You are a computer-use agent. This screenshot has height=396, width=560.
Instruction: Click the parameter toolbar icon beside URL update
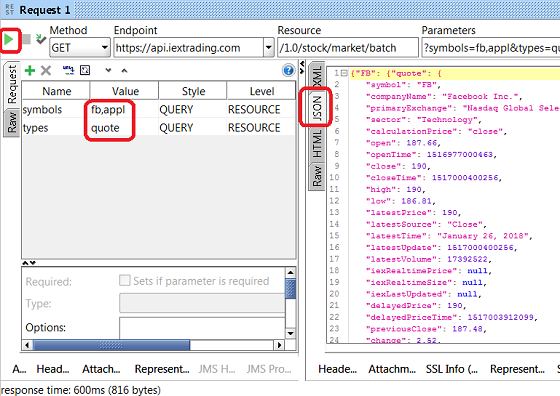tap(85, 70)
